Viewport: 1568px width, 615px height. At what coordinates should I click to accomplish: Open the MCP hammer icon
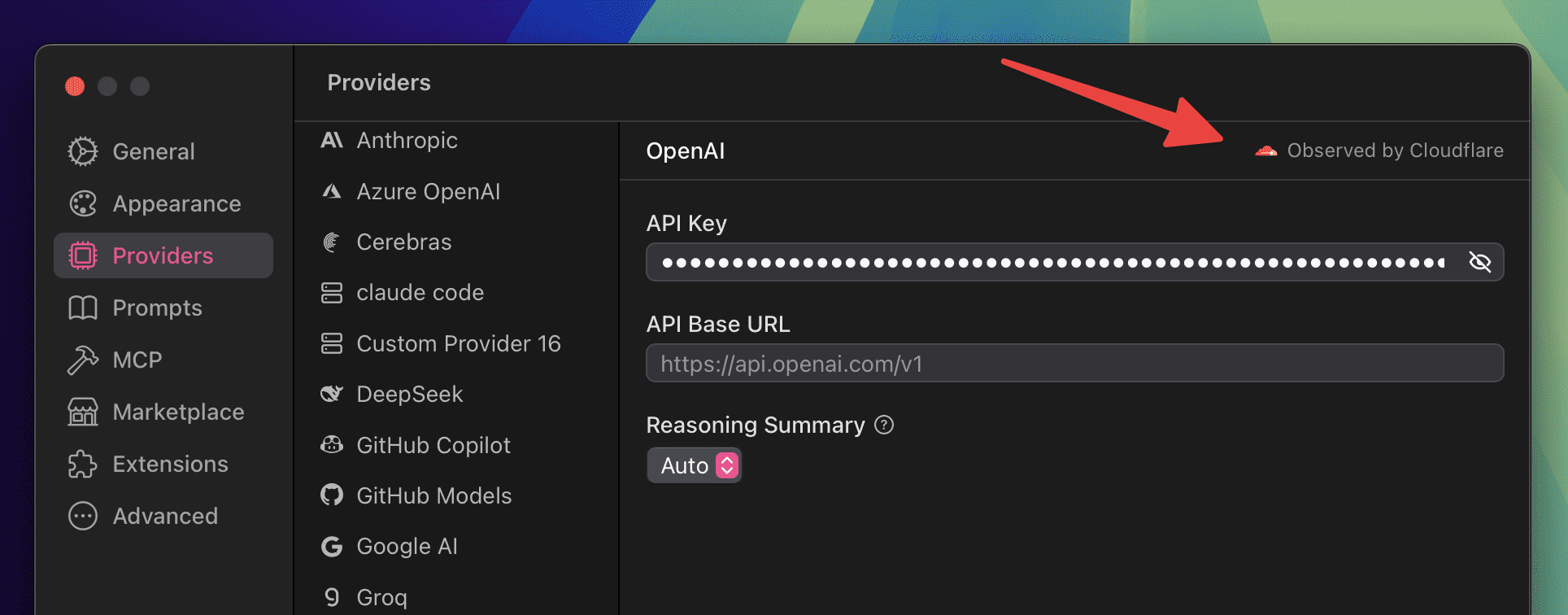tap(83, 360)
